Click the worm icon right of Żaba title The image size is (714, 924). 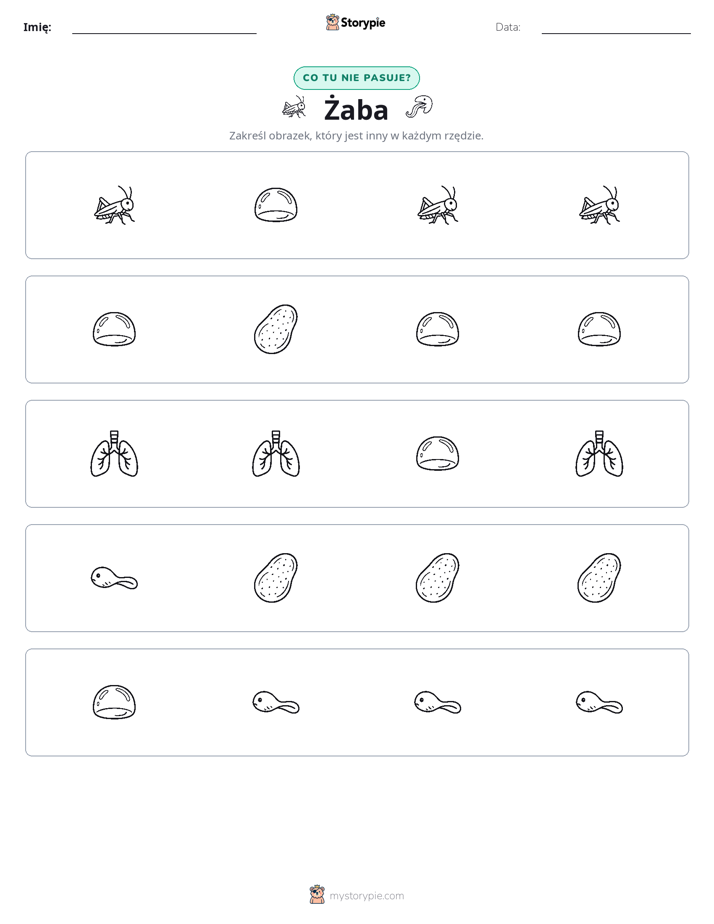tap(419, 107)
